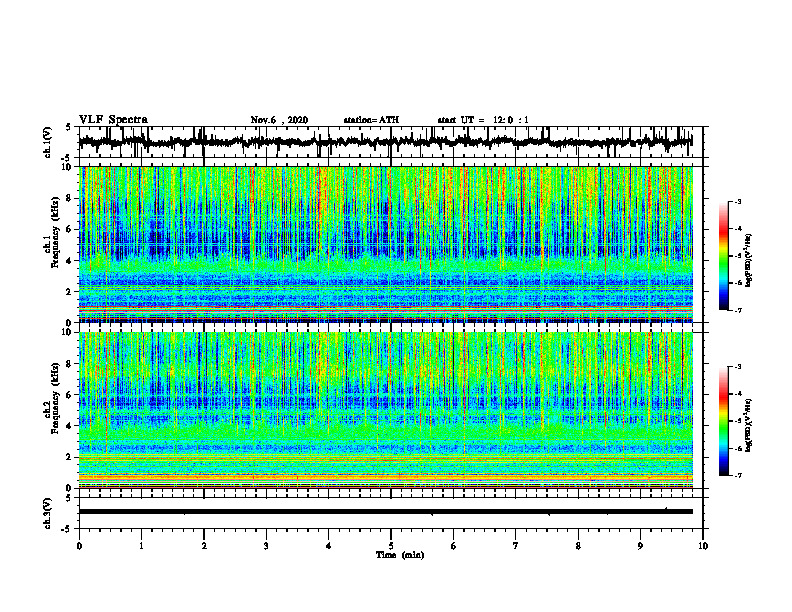Click the ch.1 color bar "log(PSD)" label
Image resolution: width=792 pixels, height=612 pixels.
pyautogui.click(x=748, y=260)
